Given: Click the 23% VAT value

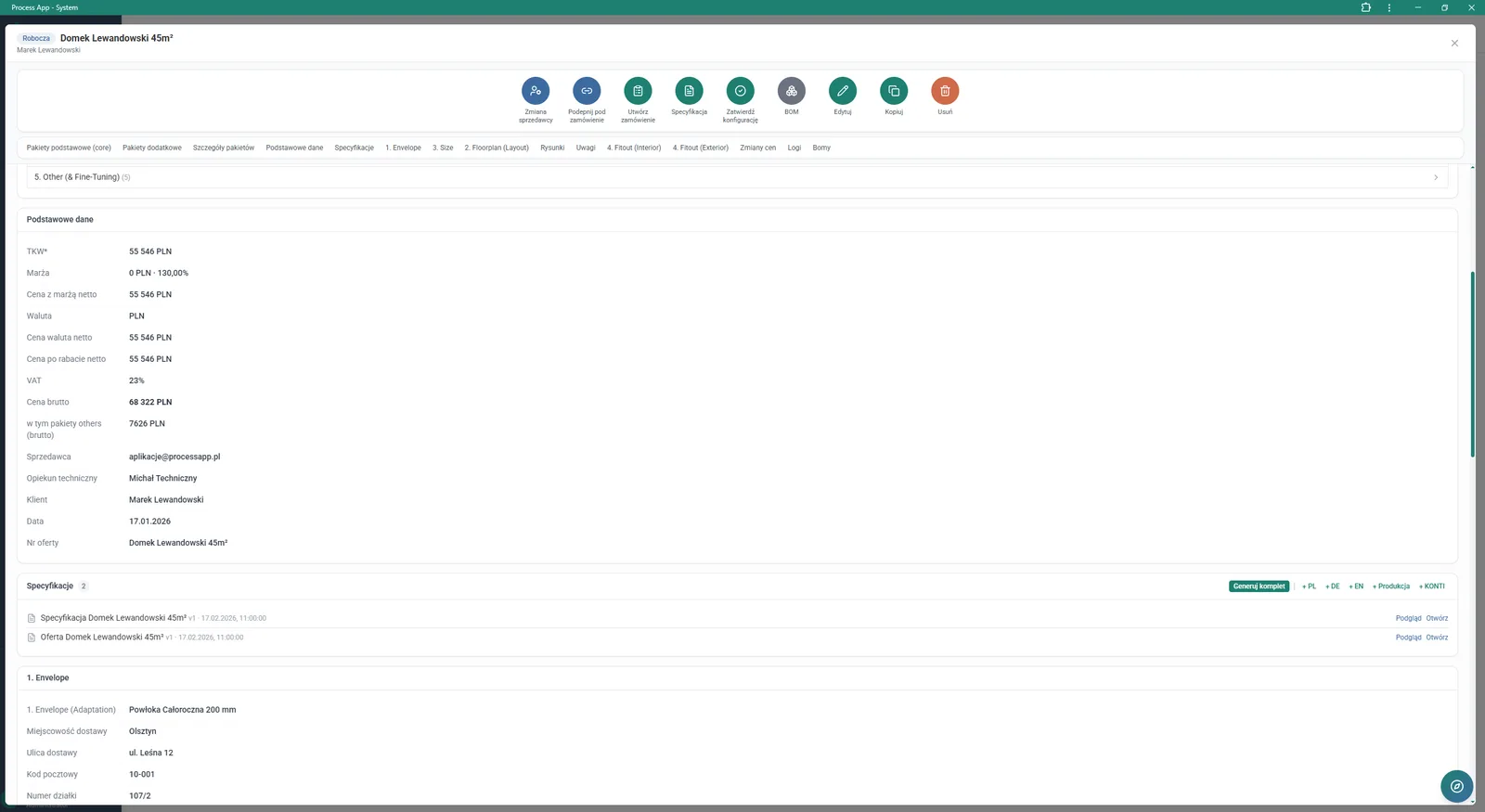Looking at the screenshot, I should [136, 380].
